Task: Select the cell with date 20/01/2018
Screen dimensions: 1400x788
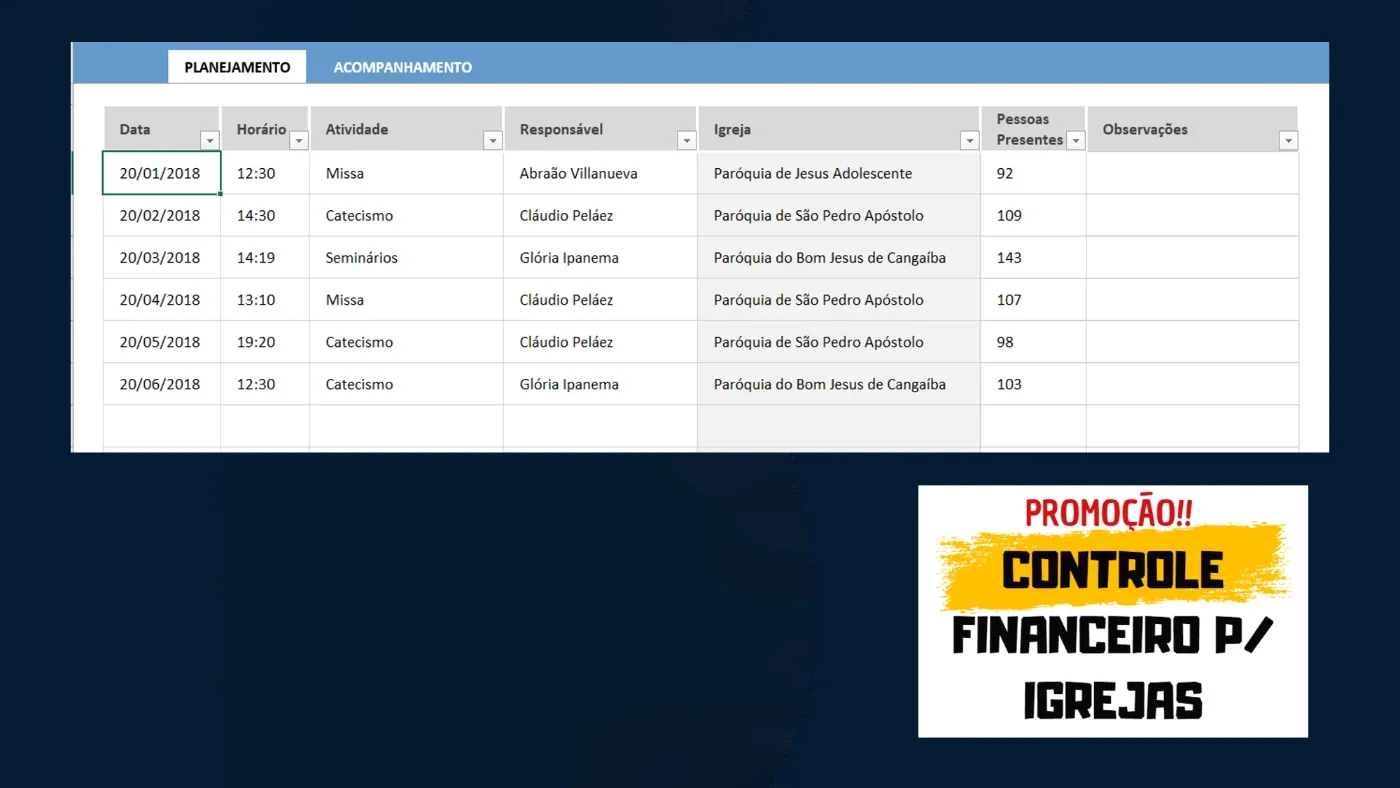Action: (162, 173)
